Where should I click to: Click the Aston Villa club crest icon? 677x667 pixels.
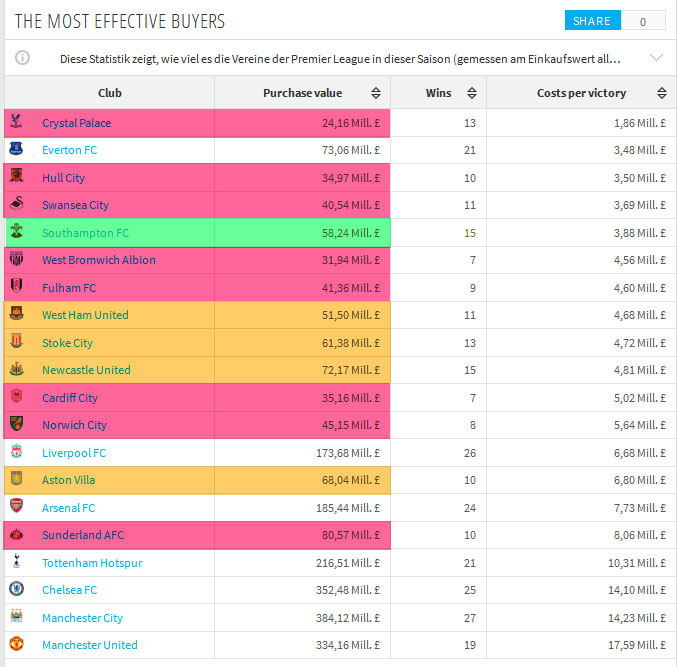pos(16,478)
